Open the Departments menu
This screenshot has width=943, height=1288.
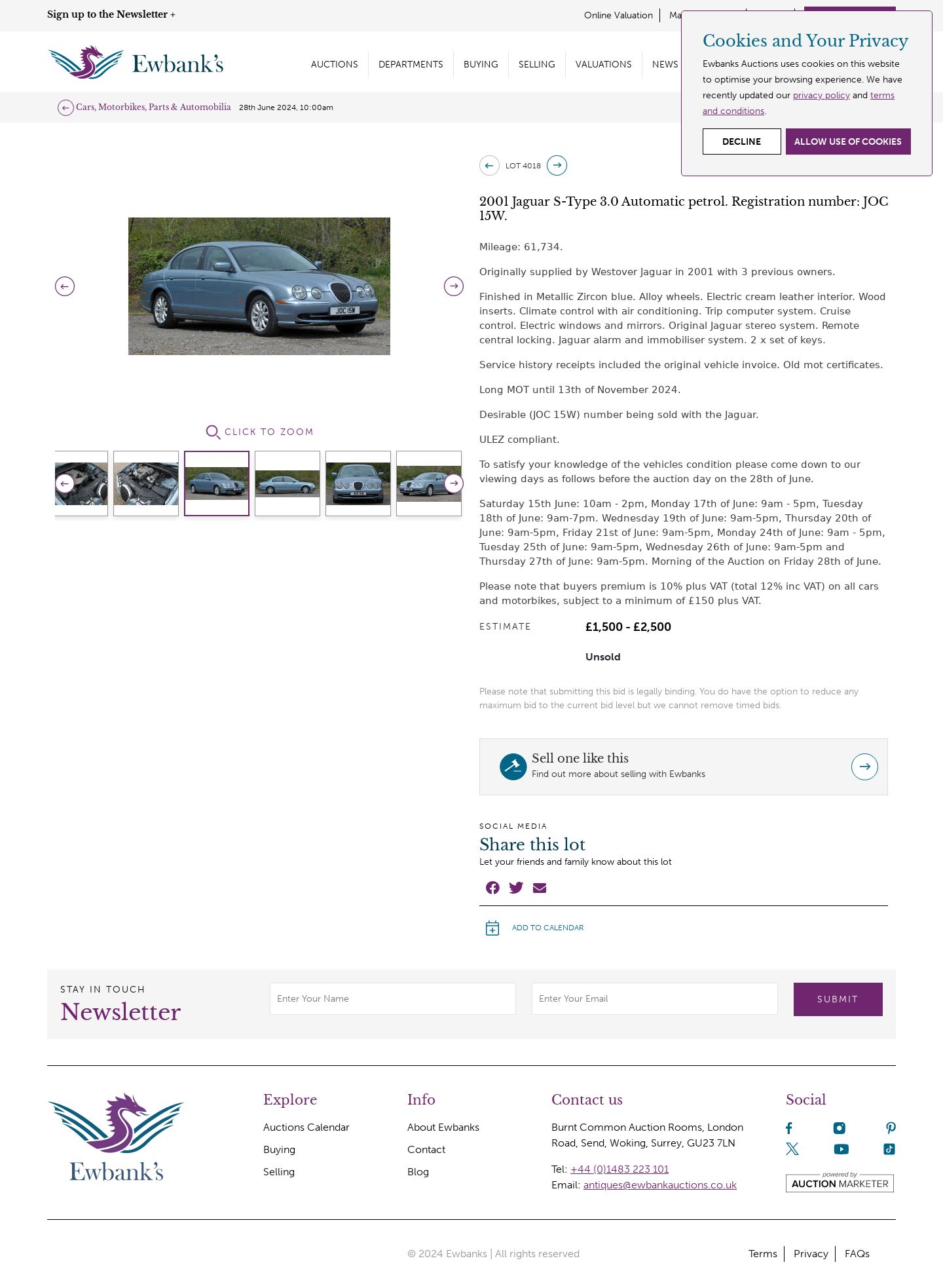(411, 64)
